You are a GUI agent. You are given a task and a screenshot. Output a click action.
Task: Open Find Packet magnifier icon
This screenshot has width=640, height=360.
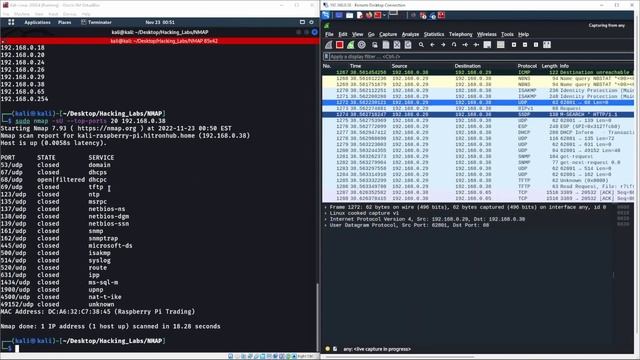421,45
